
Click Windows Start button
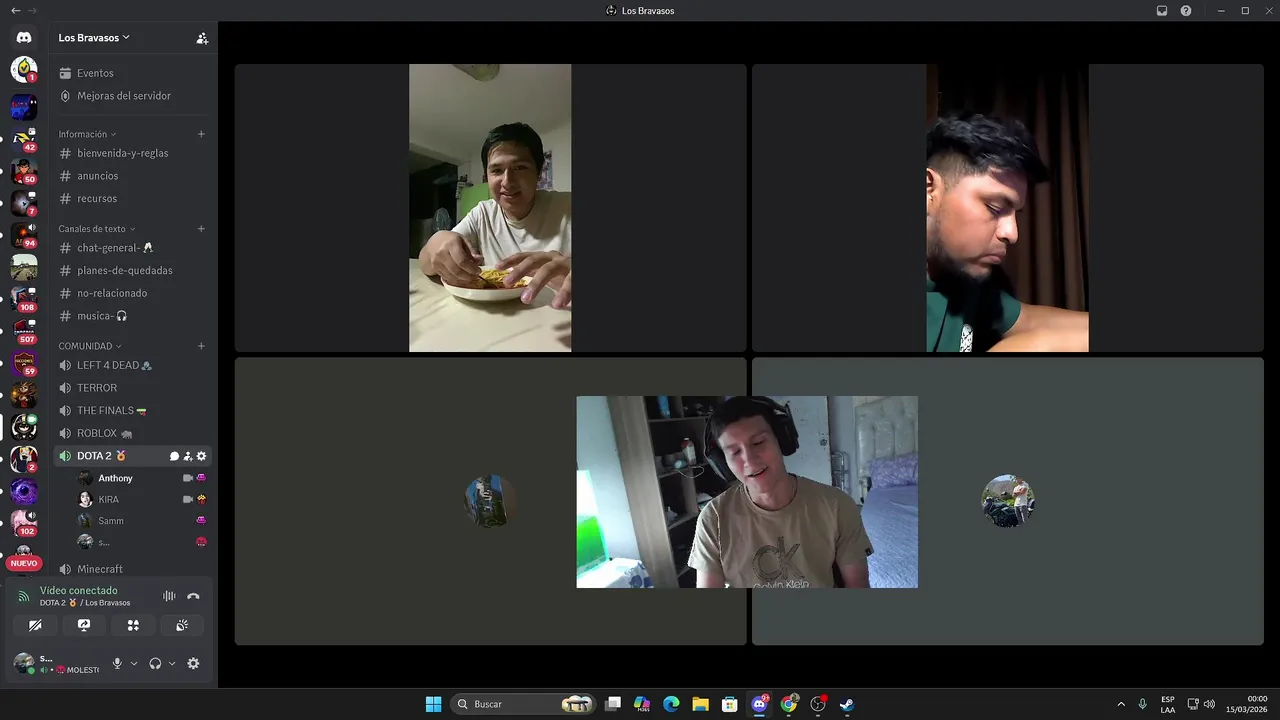click(433, 704)
